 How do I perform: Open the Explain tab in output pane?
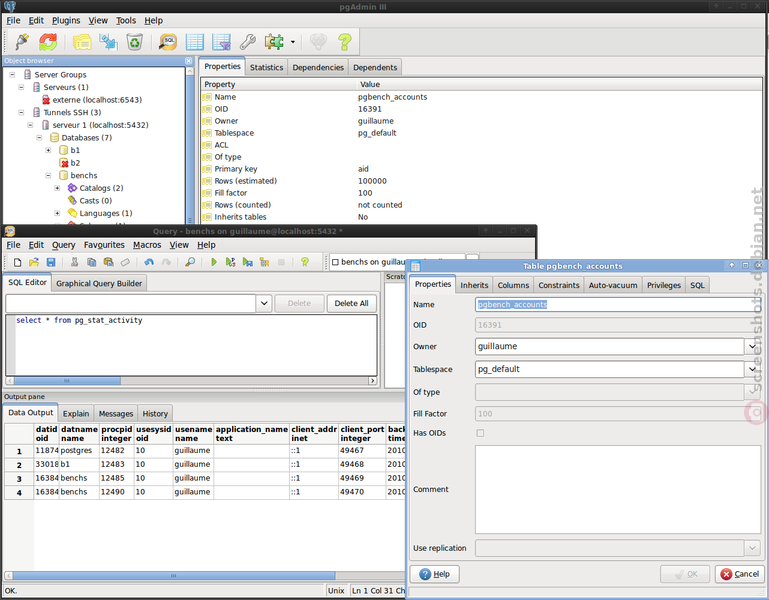(x=76, y=414)
